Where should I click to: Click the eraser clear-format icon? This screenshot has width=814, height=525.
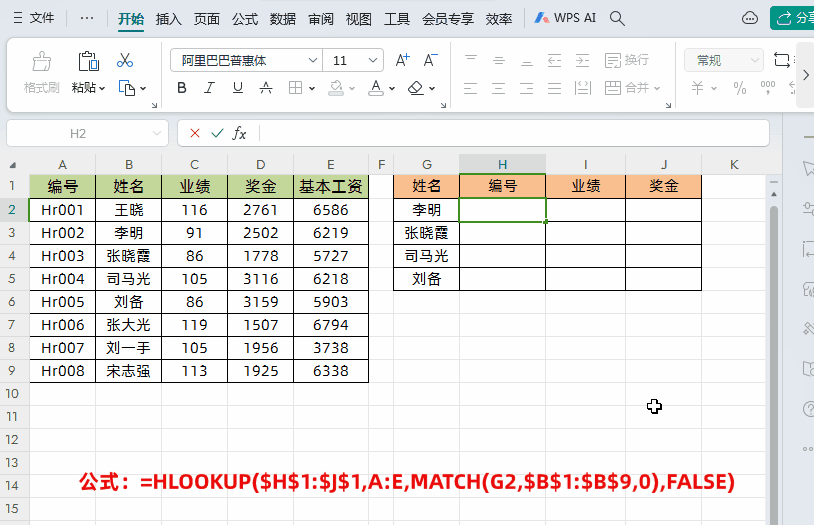pyautogui.click(x=416, y=88)
